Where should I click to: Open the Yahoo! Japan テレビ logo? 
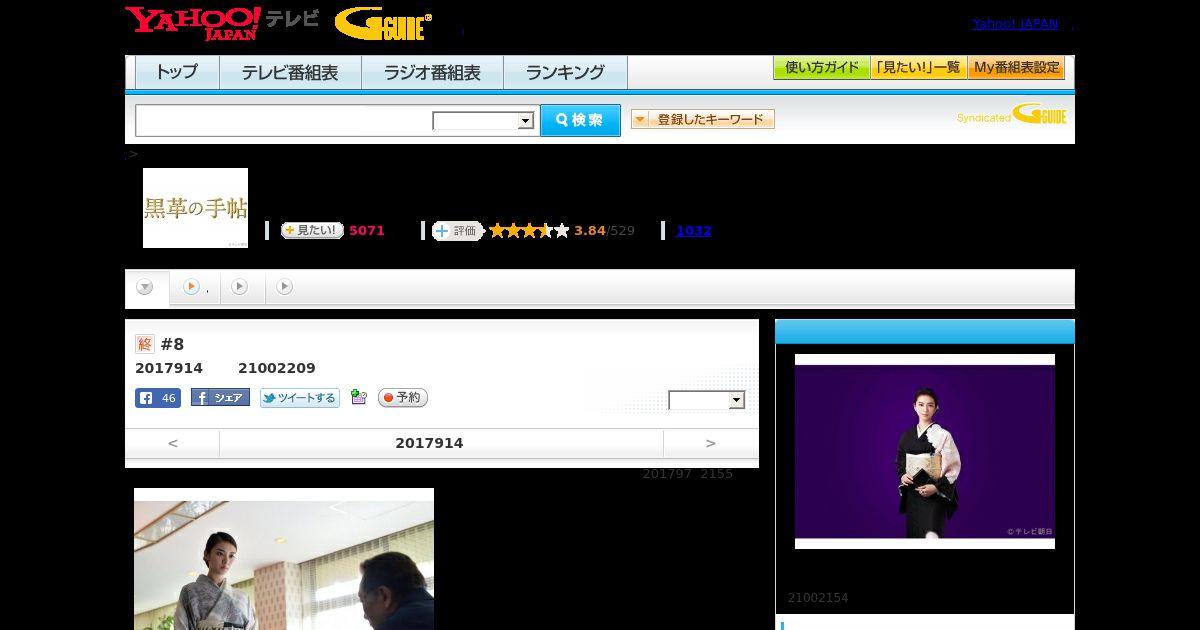coord(222,23)
